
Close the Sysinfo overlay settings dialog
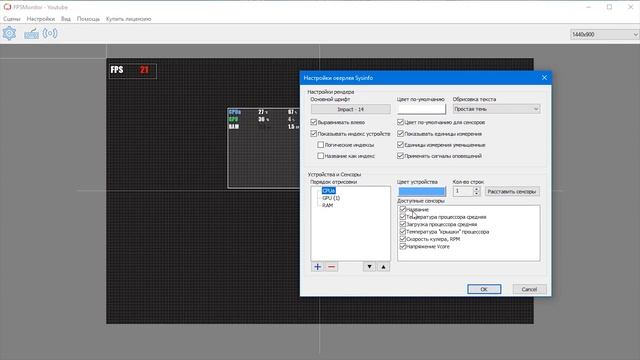[544, 78]
